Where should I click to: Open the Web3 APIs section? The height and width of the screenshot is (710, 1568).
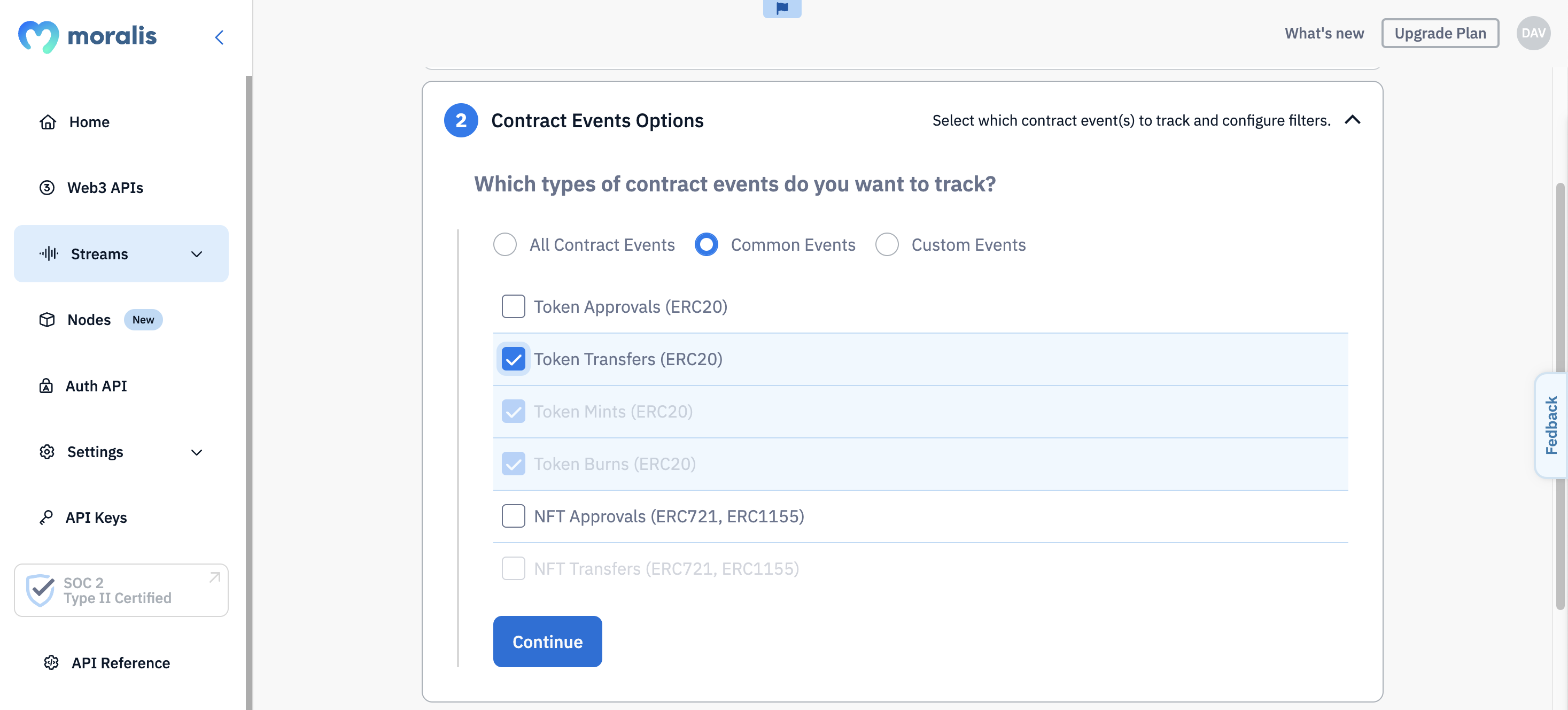coord(105,187)
